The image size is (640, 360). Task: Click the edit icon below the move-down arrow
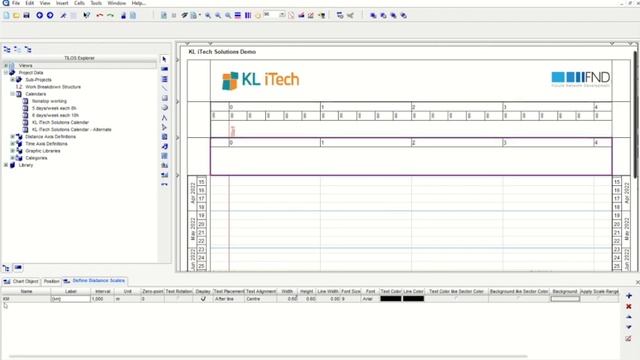click(629, 338)
